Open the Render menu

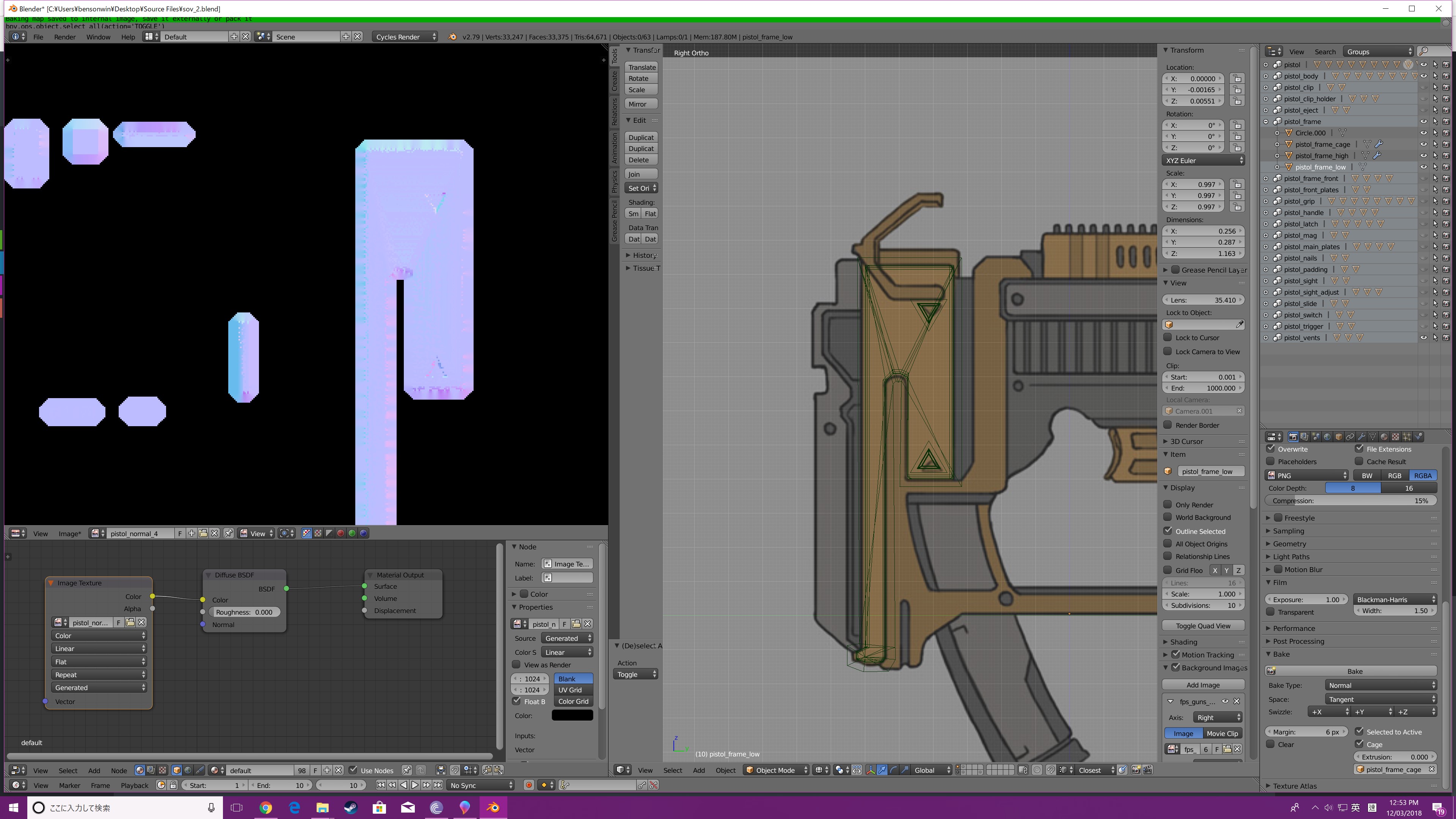tap(64, 37)
